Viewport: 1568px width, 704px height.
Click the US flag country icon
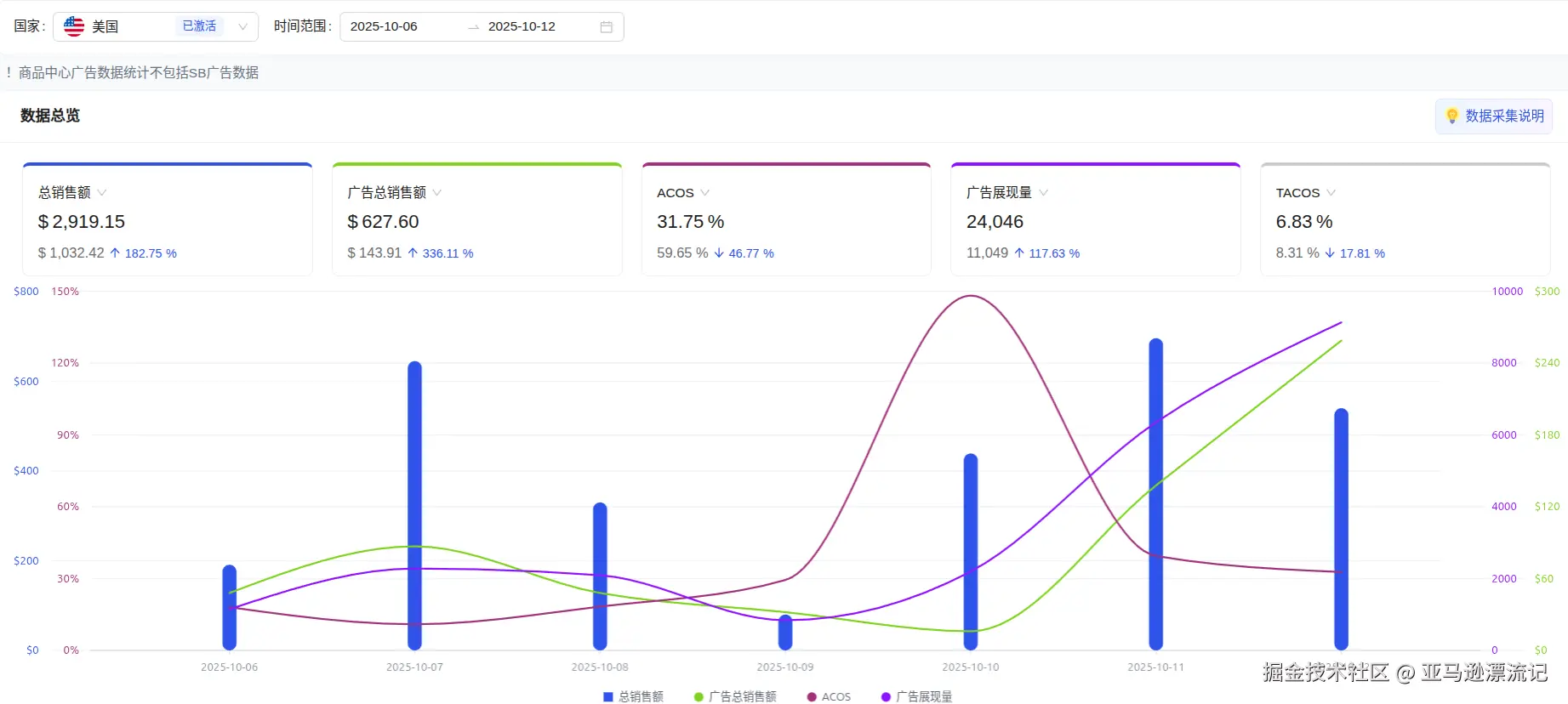[74, 26]
